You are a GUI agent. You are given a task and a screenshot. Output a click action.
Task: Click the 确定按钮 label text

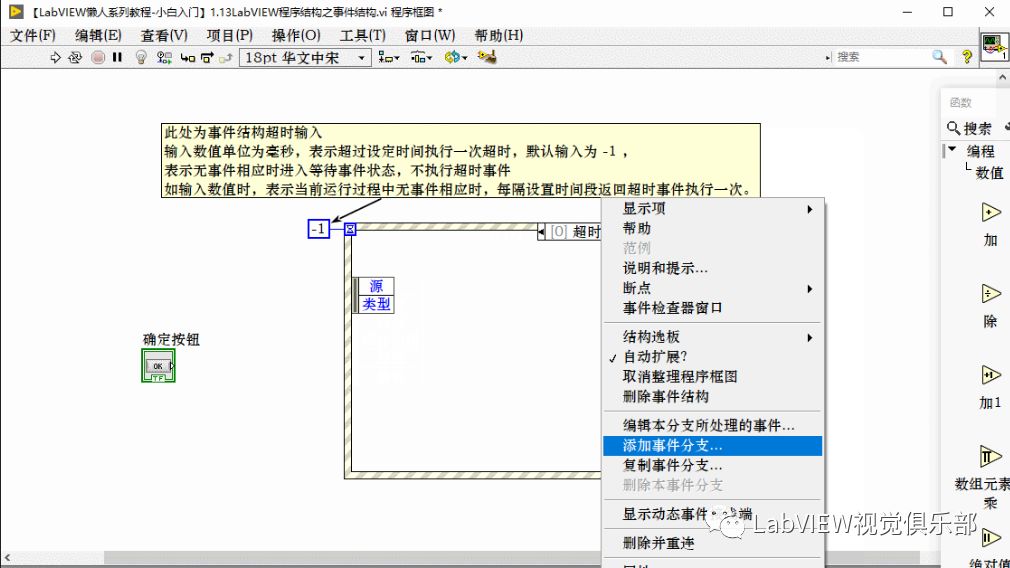[171, 339]
